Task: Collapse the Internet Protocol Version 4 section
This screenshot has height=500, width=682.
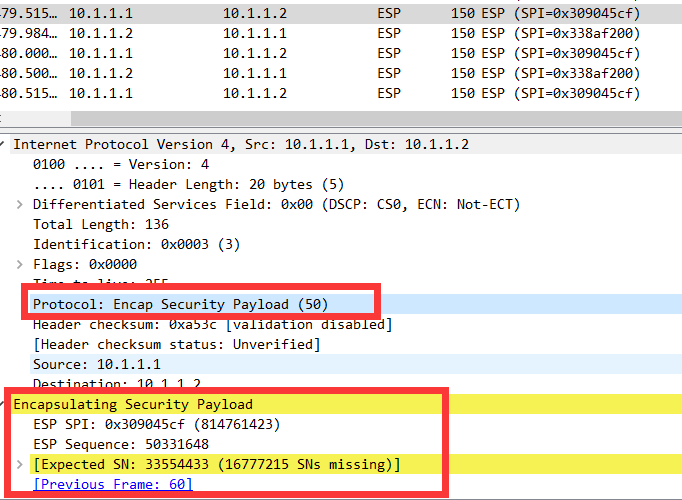Action: 5,144
